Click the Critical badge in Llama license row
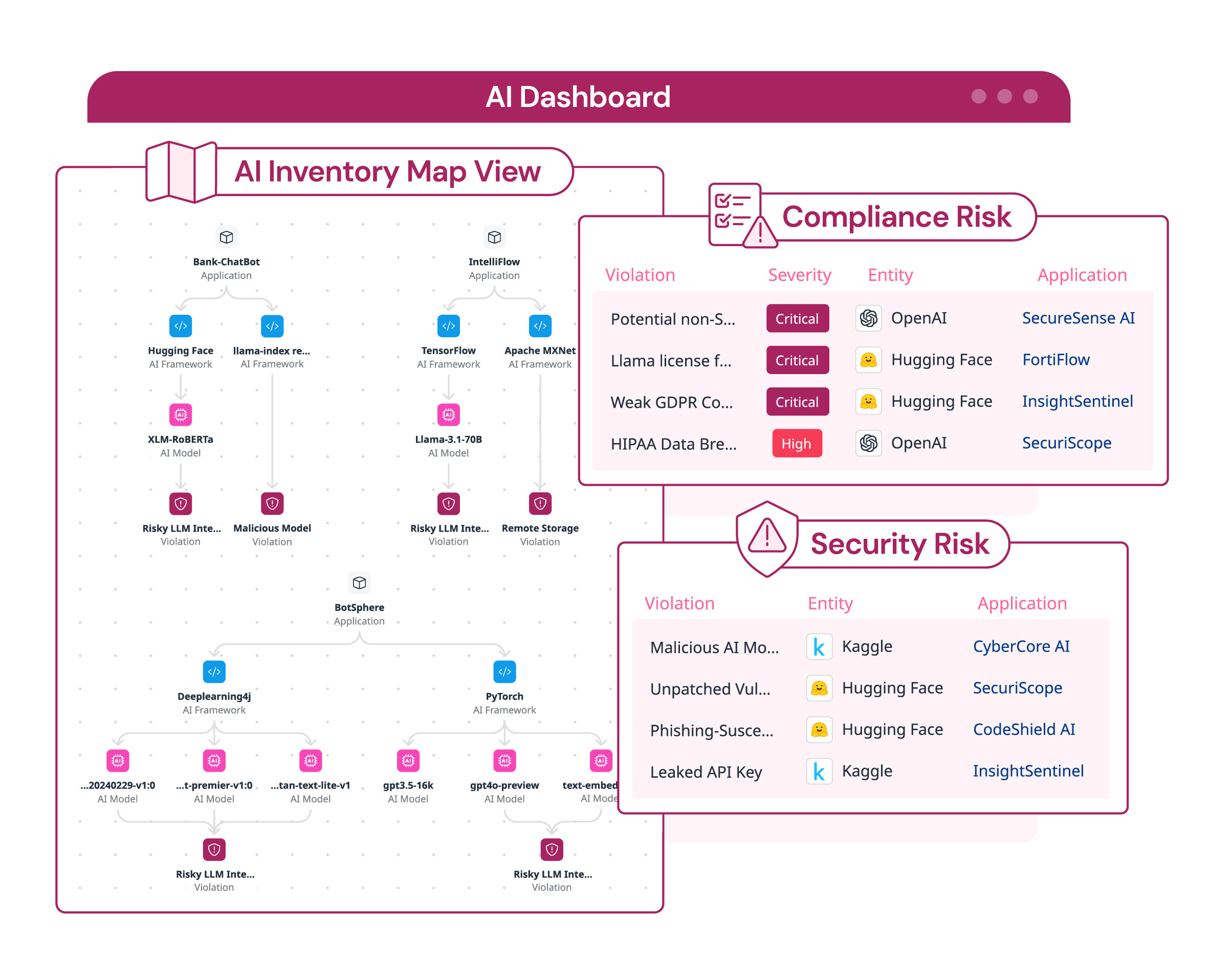1232x979 pixels. 797,360
